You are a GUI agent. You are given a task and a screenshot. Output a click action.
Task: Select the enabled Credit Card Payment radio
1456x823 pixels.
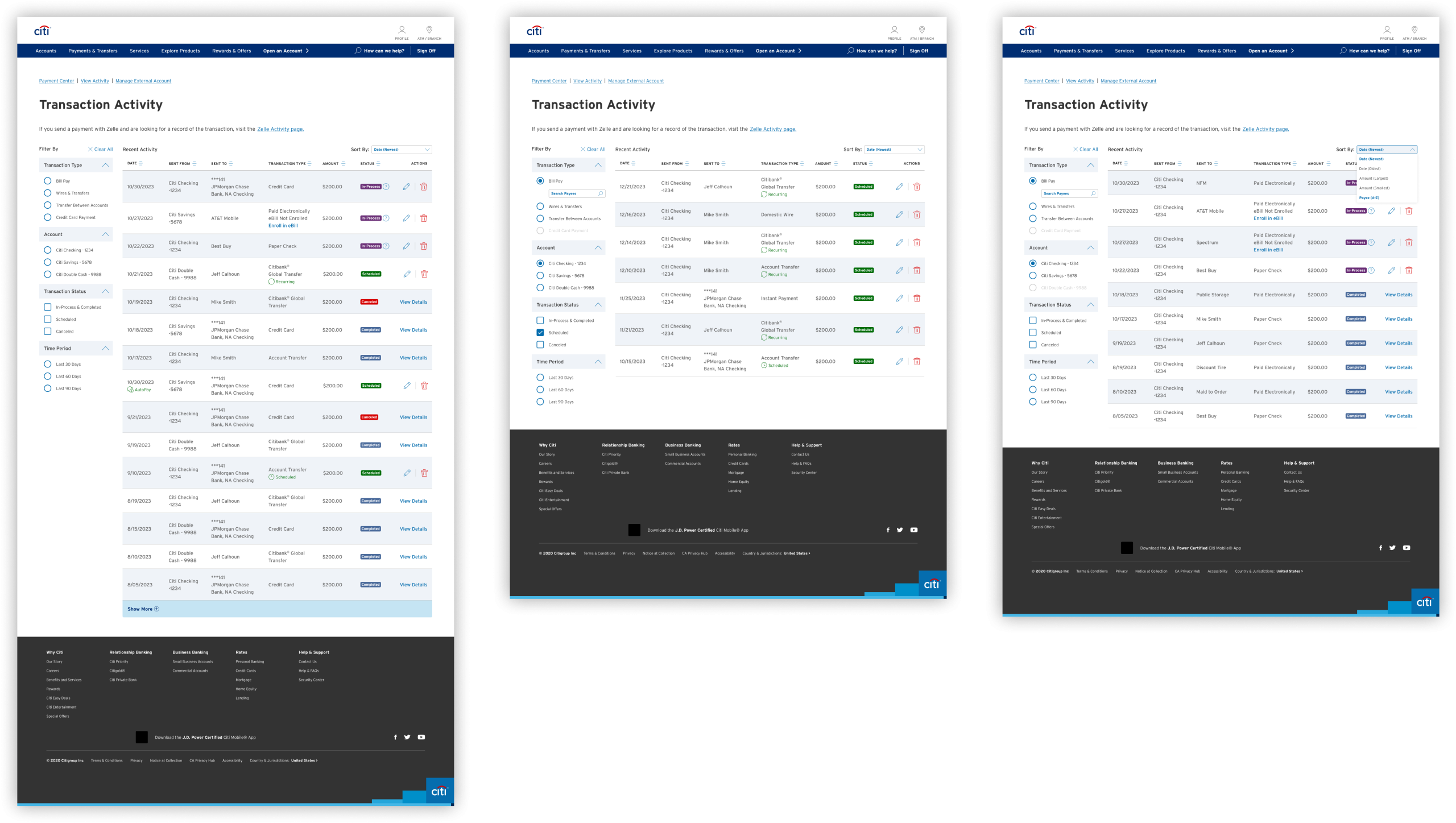[48, 217]
